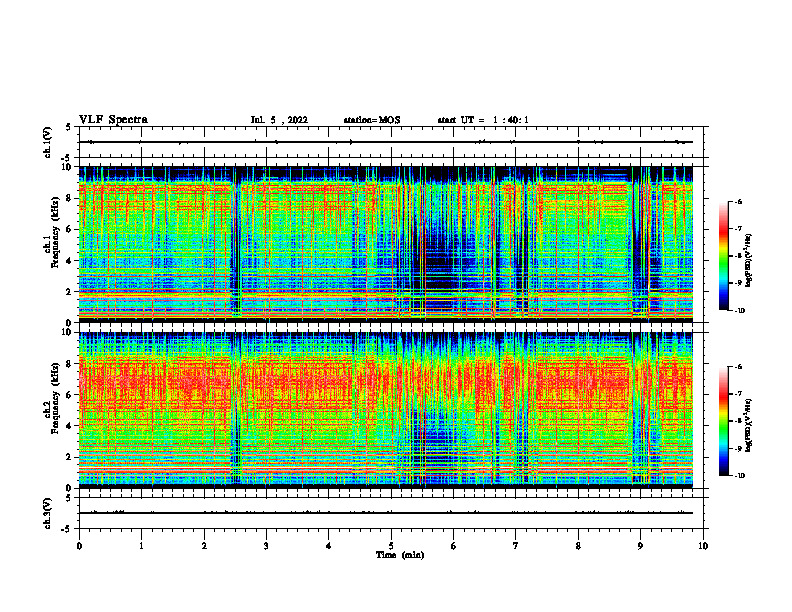Screen dimensions: 792x612
Task: Click the ch.1 spectrogram color scale bar
Action: [723, 256]
